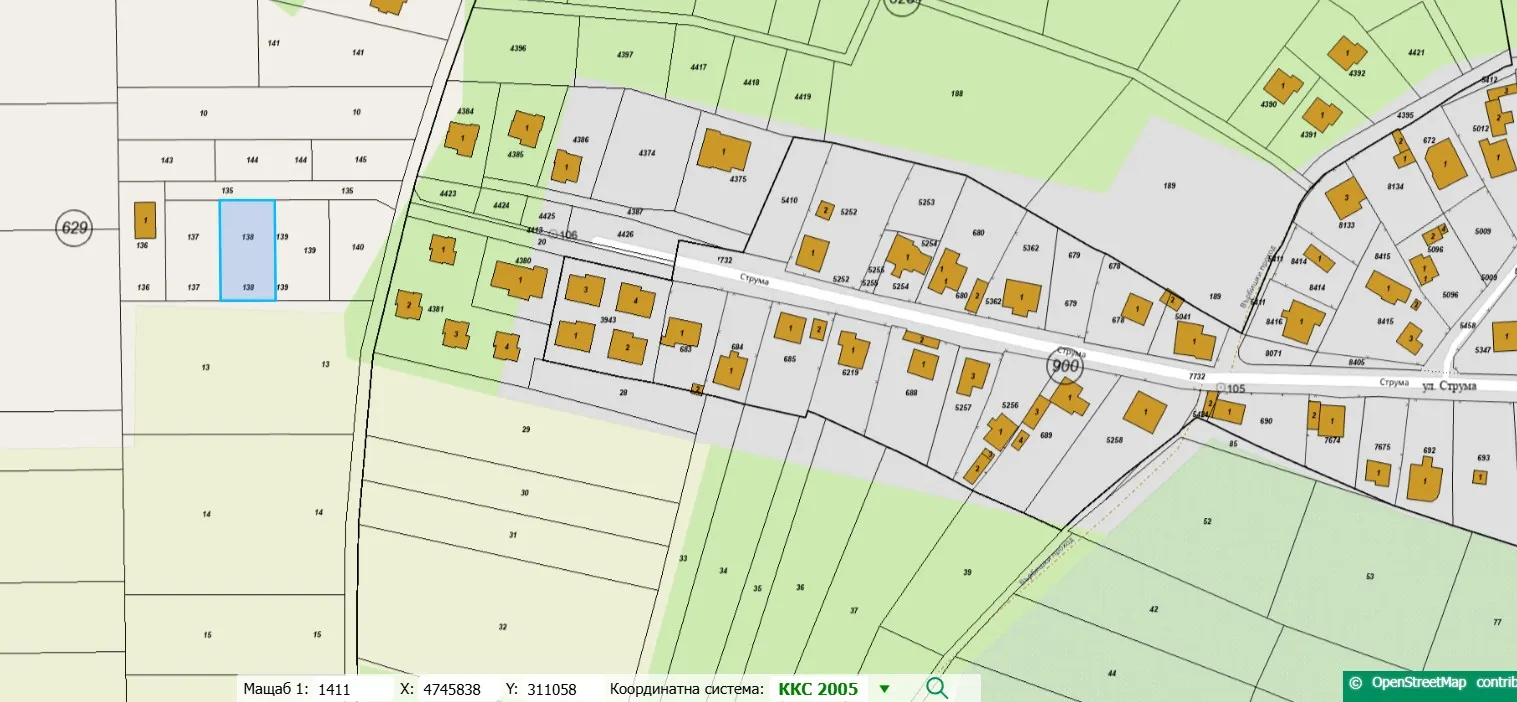Click the circled 629 district marker
1517x702 pixels.
75,228
